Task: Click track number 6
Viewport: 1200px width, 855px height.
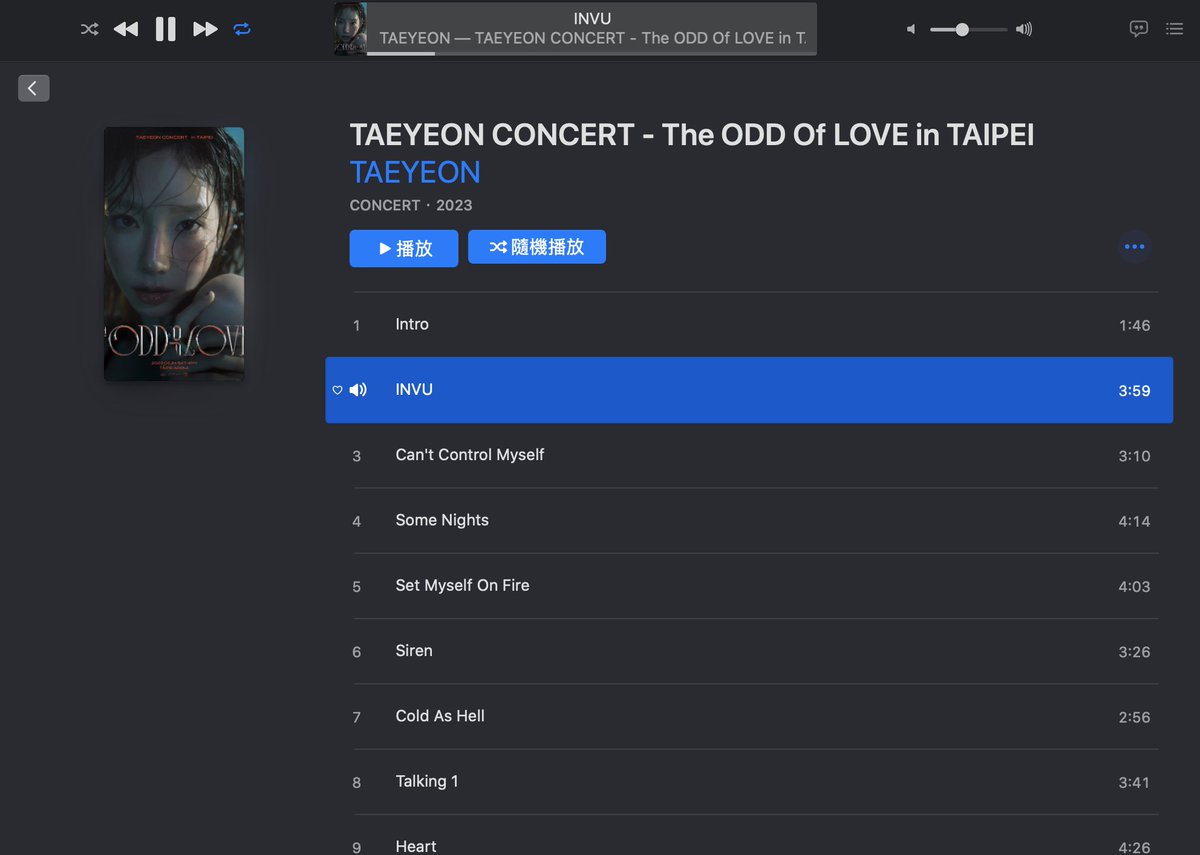Action: click(356, 652)
